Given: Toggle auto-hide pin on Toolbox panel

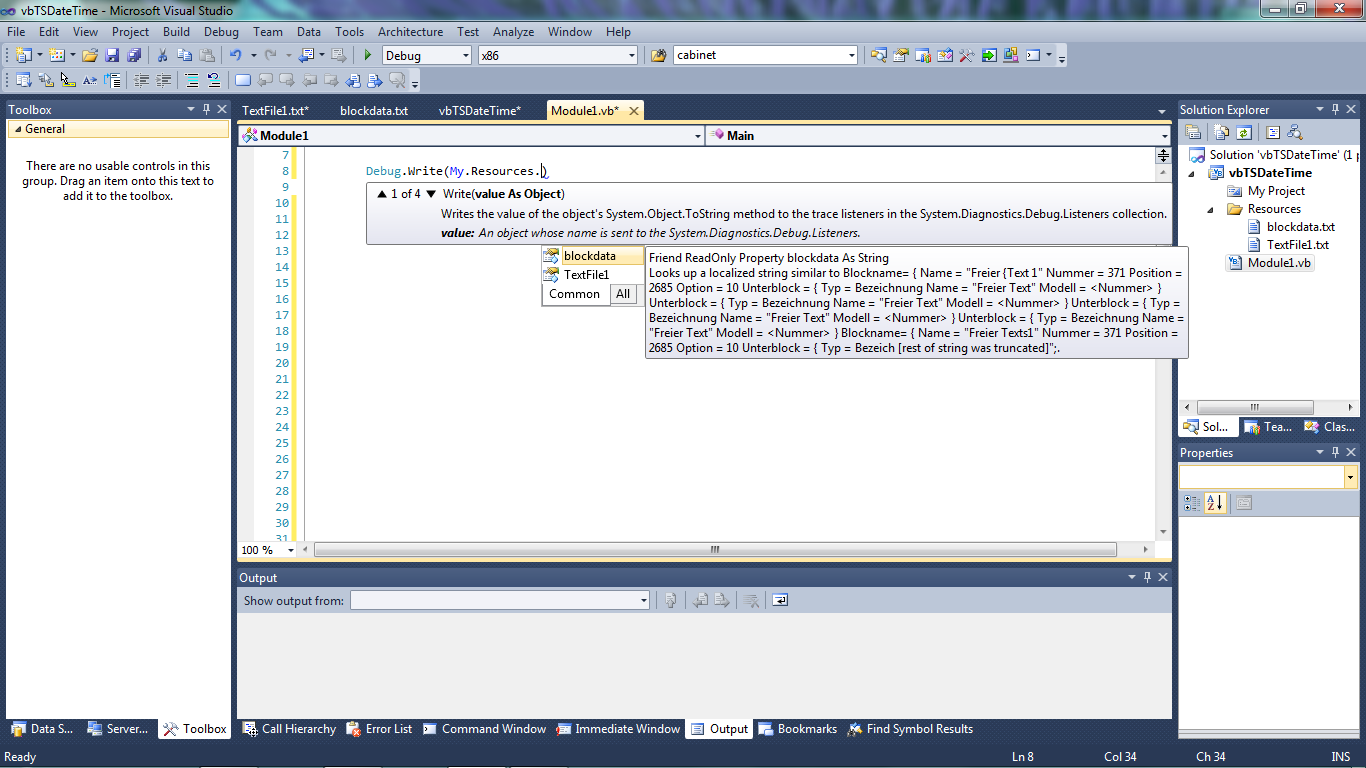Looking at the screenshot, I should (x=207, y=110).
